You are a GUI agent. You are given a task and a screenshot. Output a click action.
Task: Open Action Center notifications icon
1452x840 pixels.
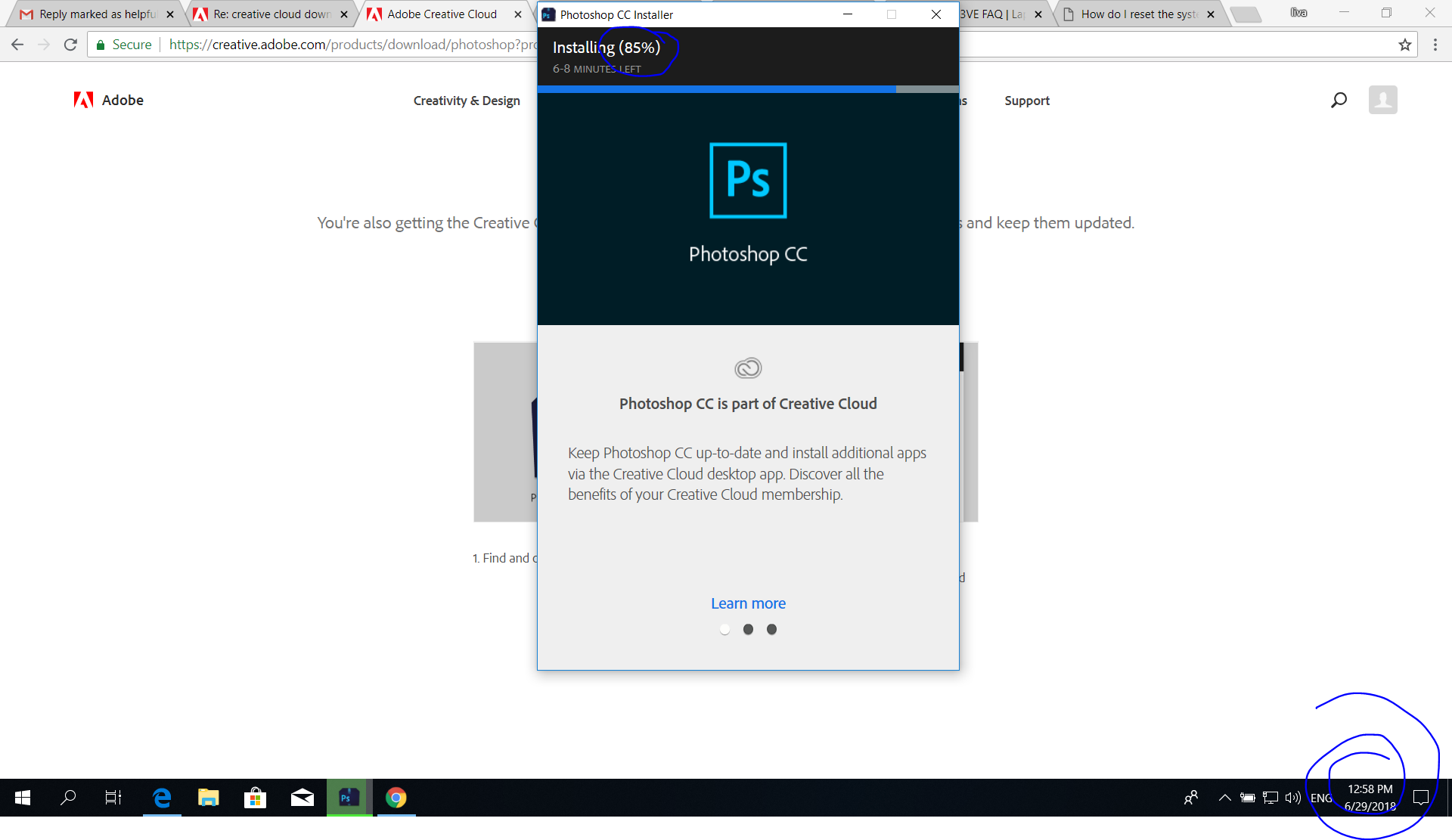[1421, 798]
